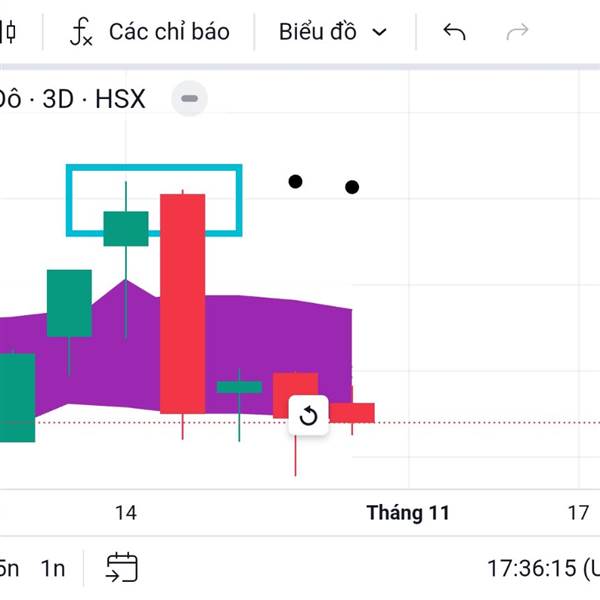Reset the chart view with the circular arrow

(x=308, y=416)
